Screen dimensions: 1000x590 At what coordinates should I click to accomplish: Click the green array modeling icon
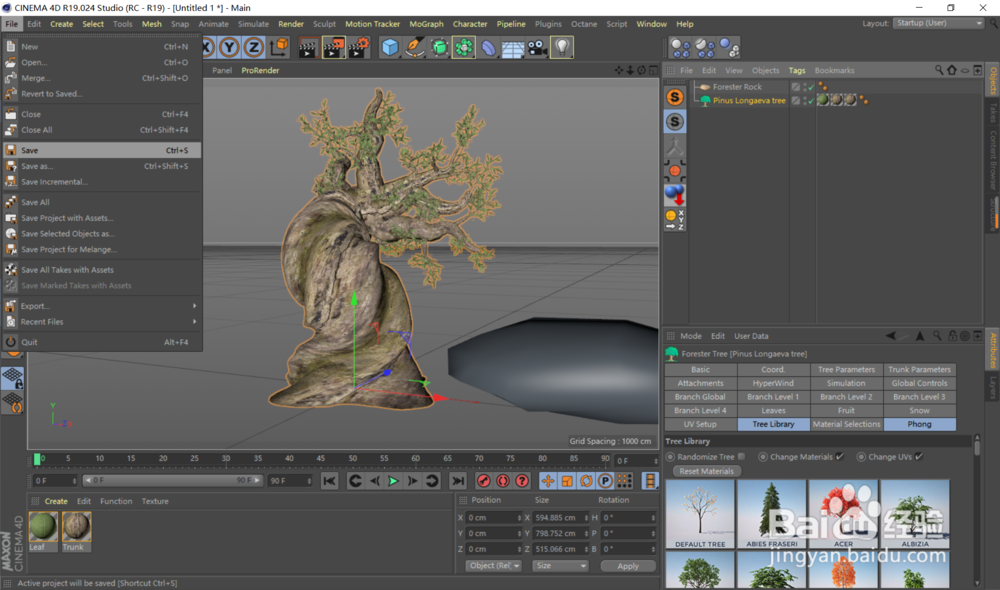pos(464,47)
